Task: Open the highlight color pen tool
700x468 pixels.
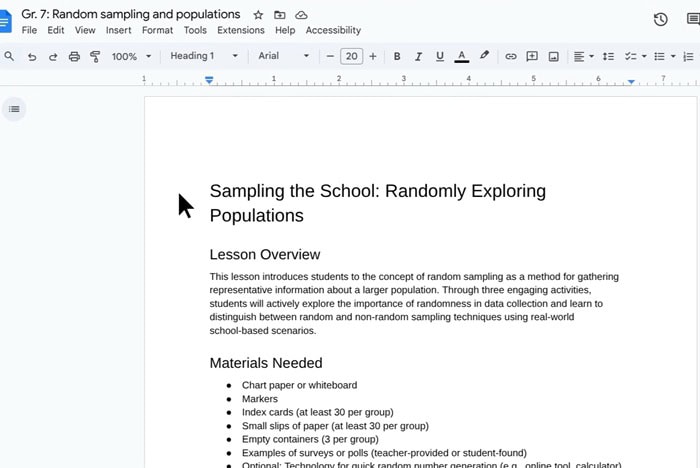Action: (x=484, y=56)
